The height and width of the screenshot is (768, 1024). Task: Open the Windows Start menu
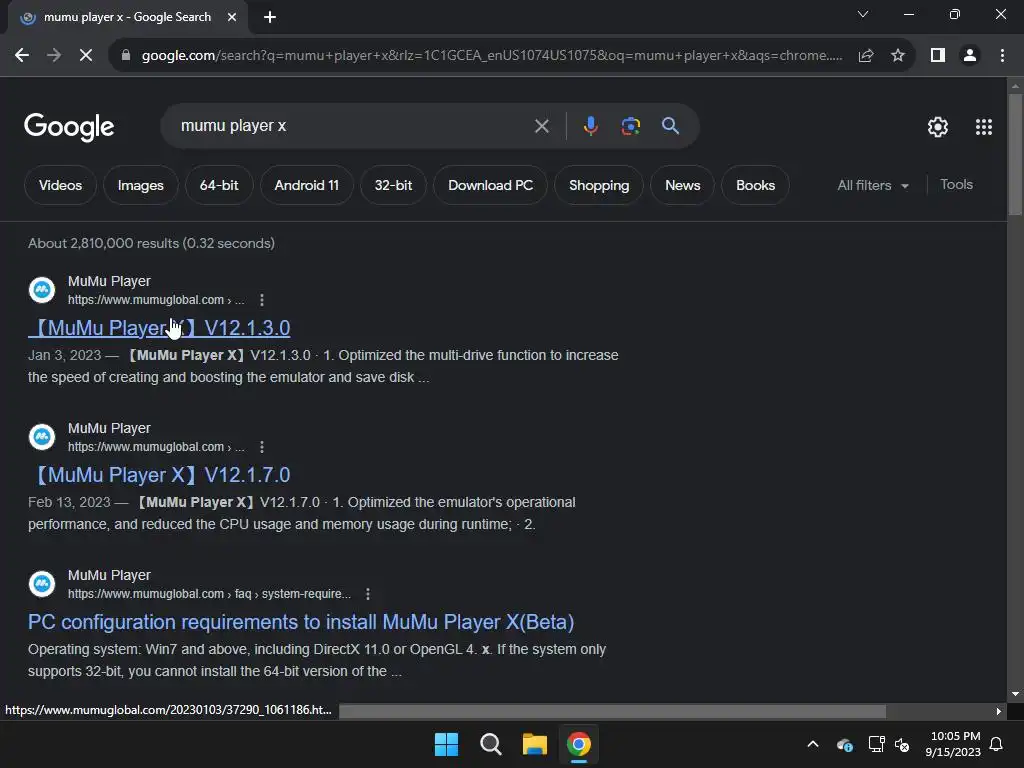point(447,744)
